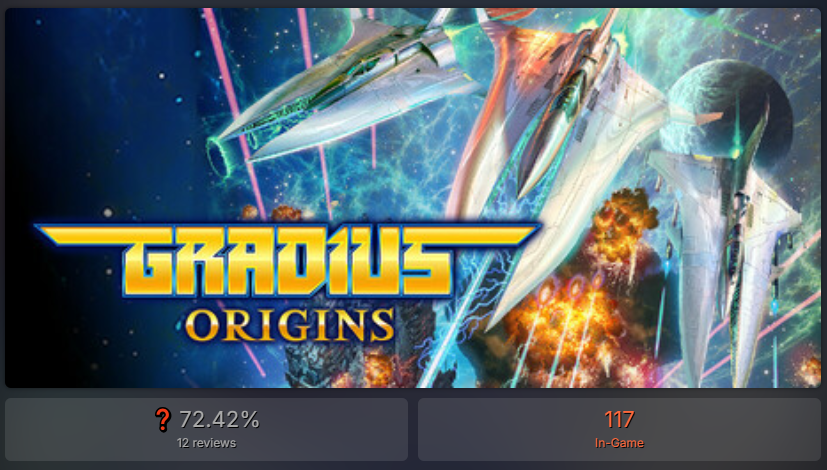Click the 117 player count number
827x470 pixels.
[x=619, y=420]
